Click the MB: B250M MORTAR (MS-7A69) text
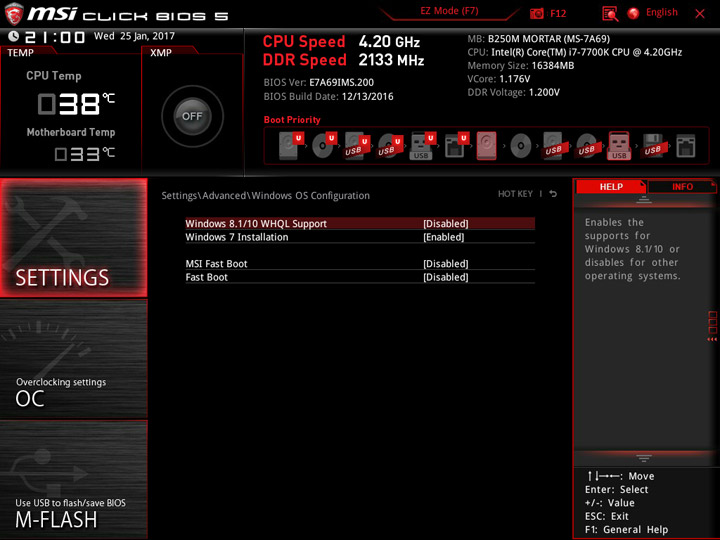 coord(539,39)
